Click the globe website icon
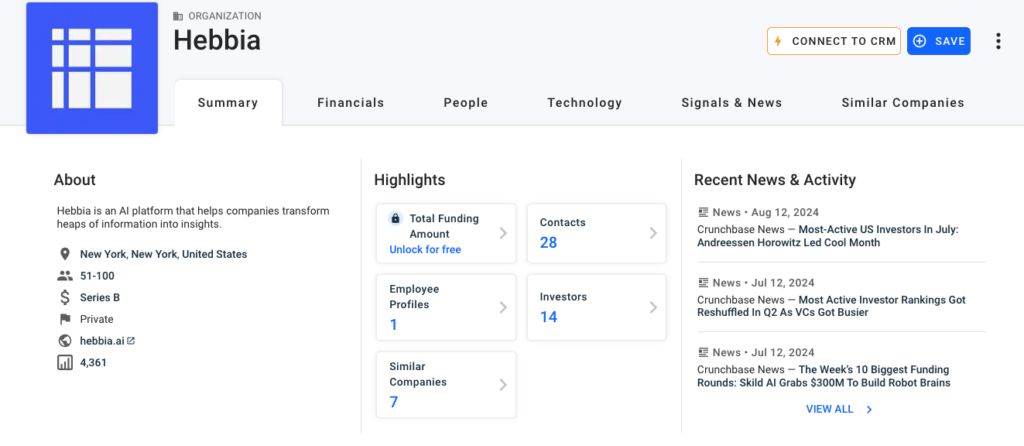Viewport: 1024px width, 446px height. tap(65, 341)
